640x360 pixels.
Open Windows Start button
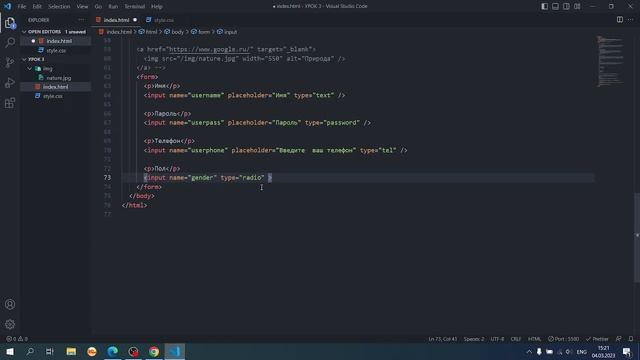coord(10,351)
